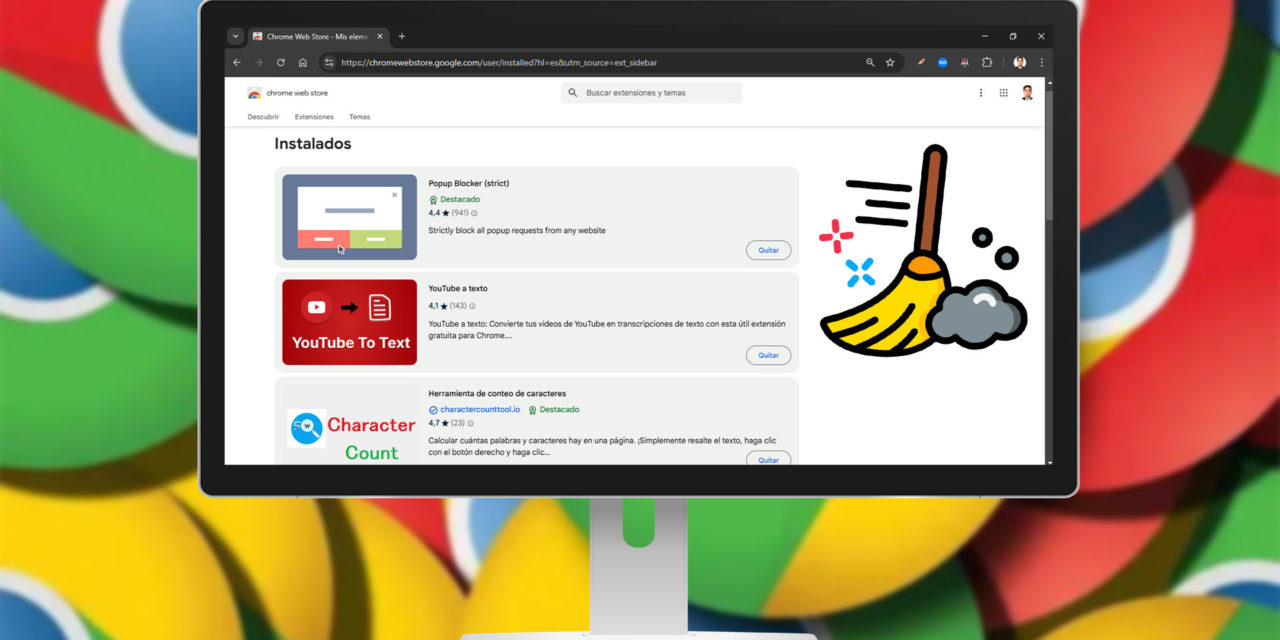Click Destacado badge beside charactercounttool.io

tap(554, 410)
